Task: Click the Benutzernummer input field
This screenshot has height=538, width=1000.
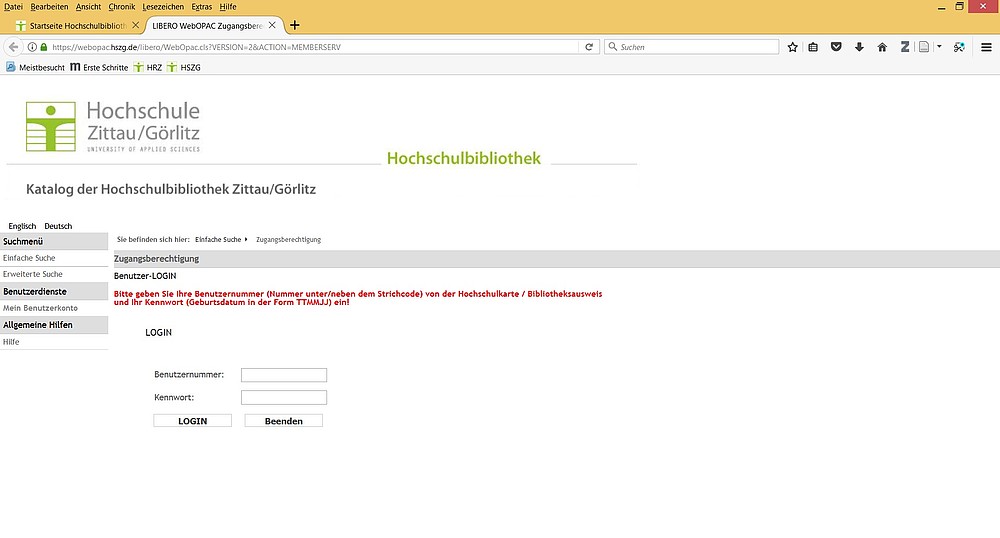Action: tap(284, 375)
